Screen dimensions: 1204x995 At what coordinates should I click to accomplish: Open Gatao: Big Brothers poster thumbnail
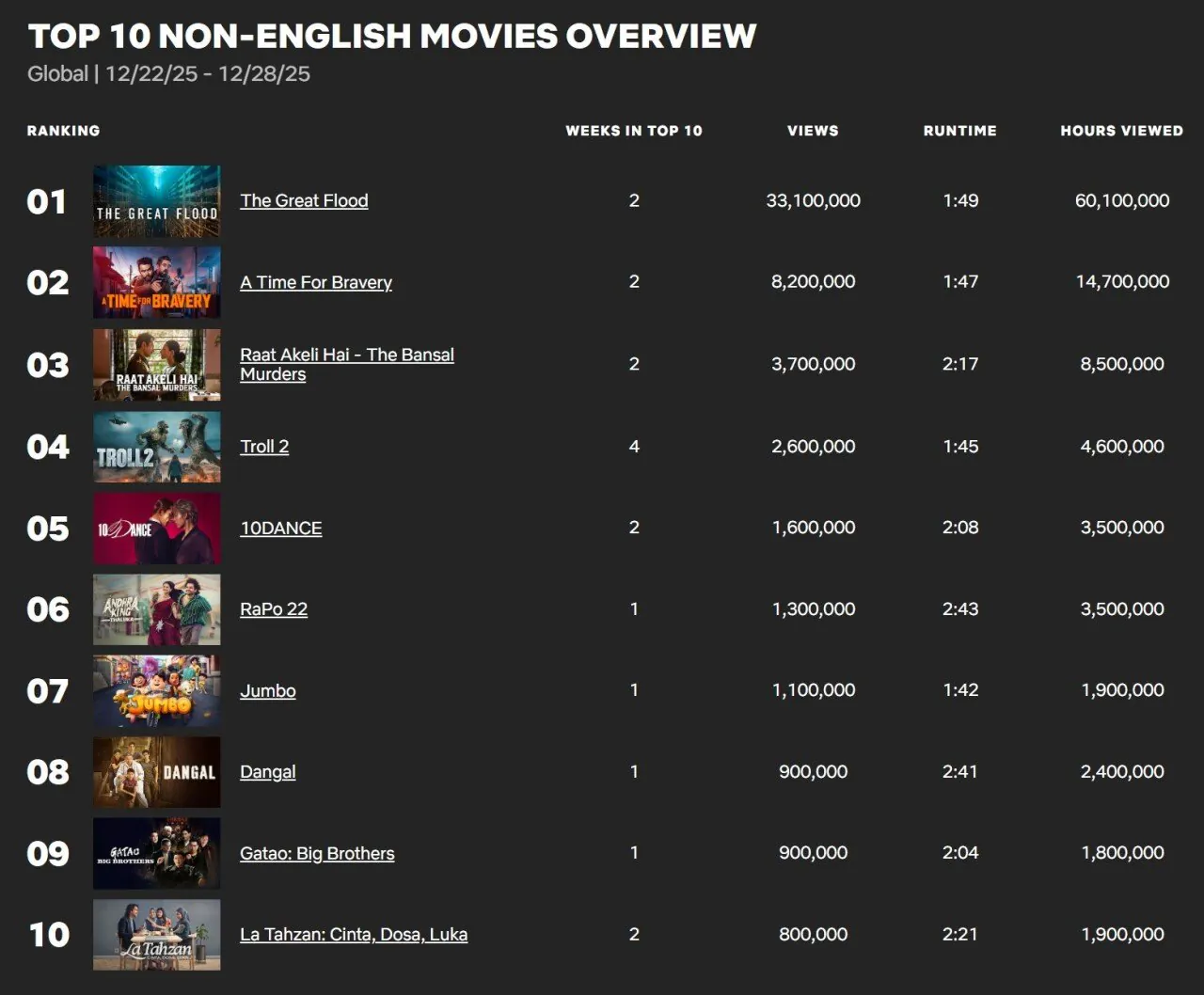coord(156,853)
